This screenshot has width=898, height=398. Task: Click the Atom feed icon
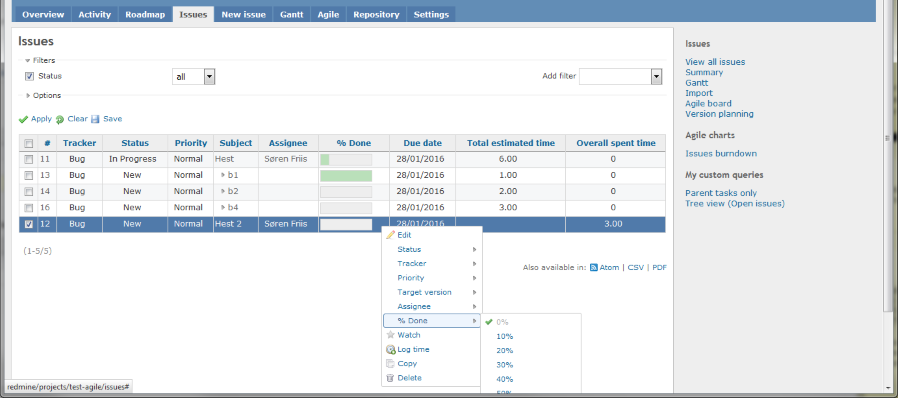(594, 267)
